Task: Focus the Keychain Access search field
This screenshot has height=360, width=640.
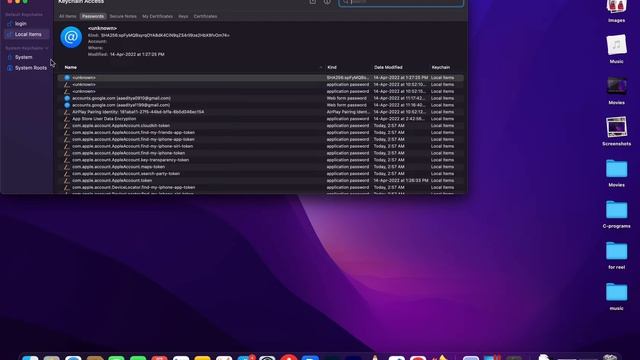Action: pos(401,2)
